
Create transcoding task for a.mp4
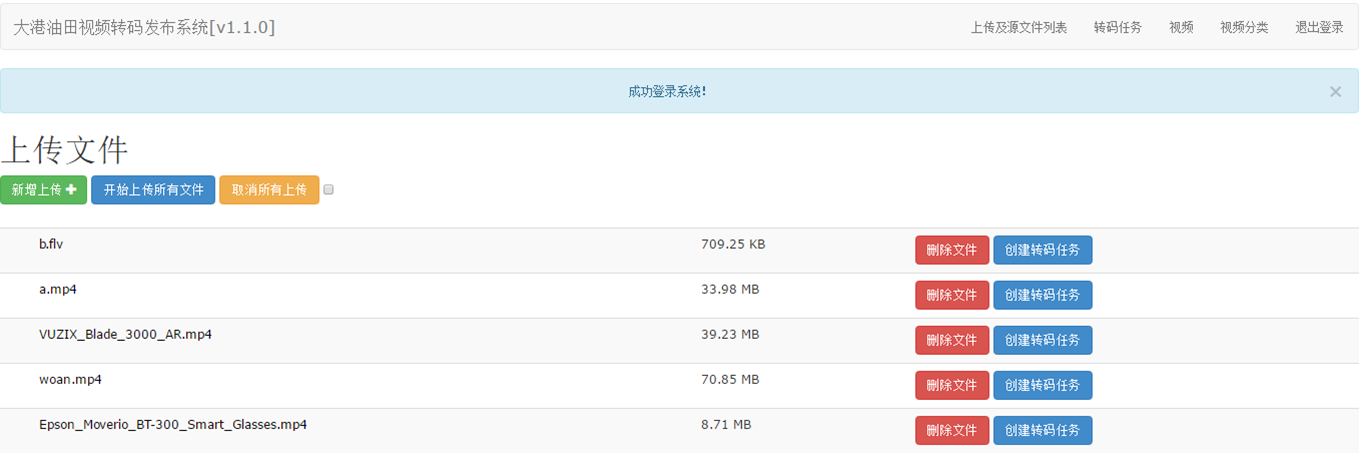pyautogui.click(x=1042, y=295)
